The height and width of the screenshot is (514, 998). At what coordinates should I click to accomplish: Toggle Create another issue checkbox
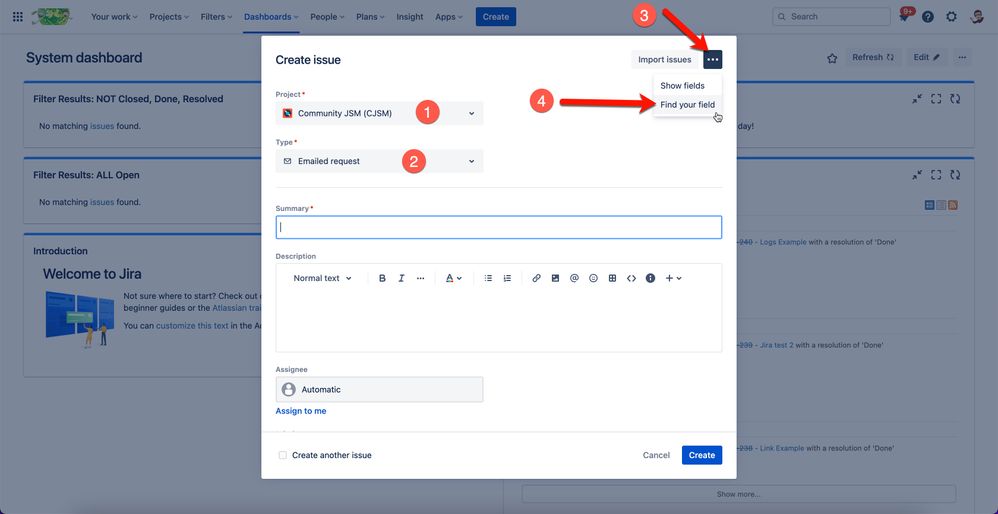click(283, 455)
